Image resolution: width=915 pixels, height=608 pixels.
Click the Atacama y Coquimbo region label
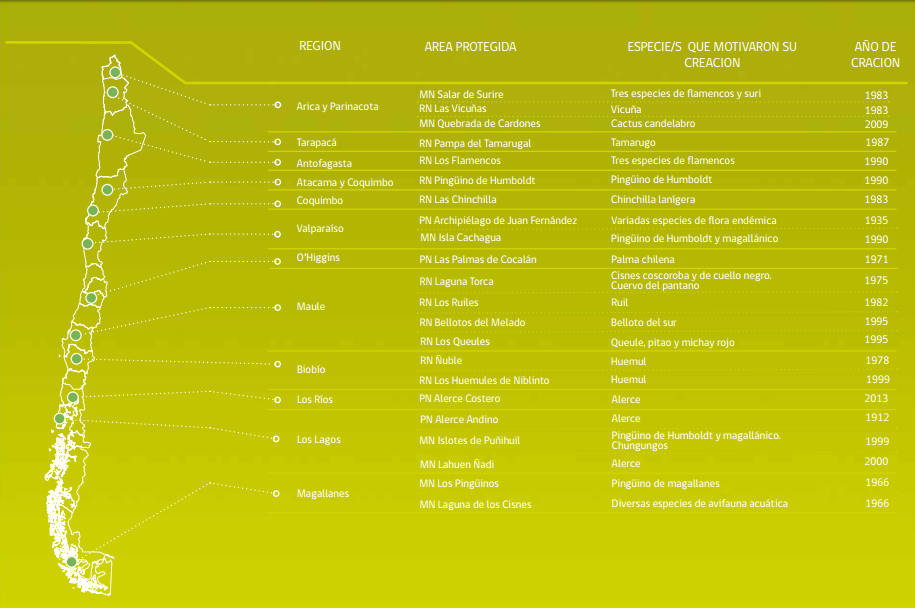click(x=345, y=182)
